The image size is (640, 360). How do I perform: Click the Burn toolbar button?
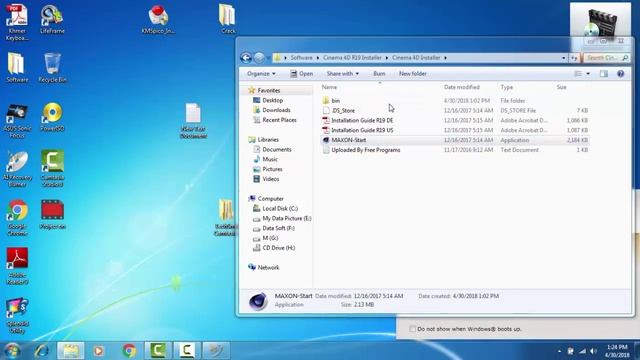[x=379, y=74]
